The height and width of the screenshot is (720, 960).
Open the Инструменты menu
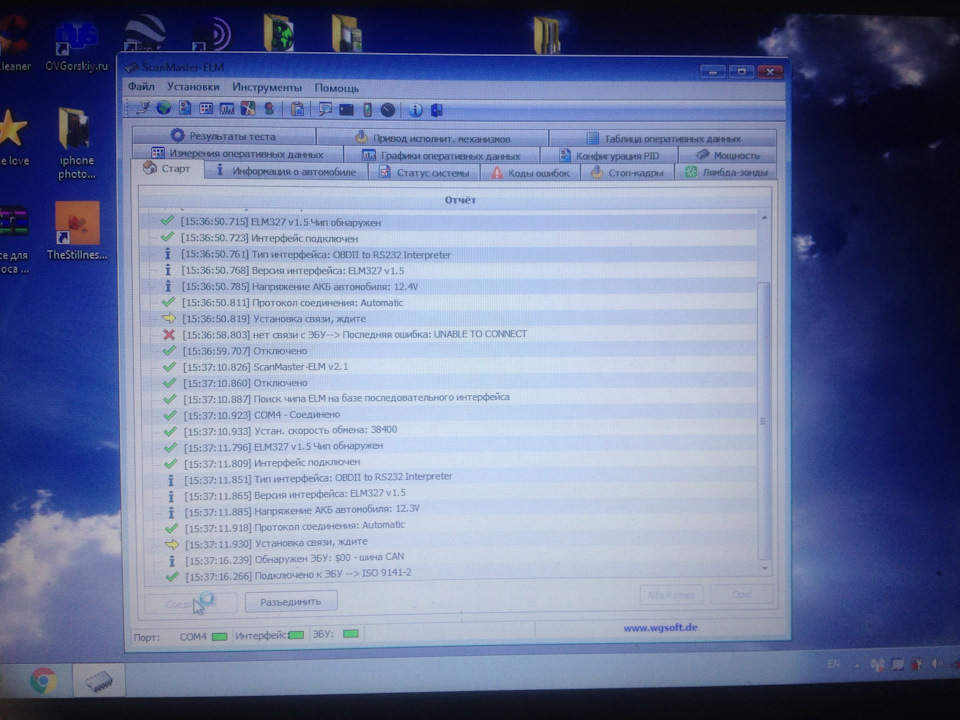click(267, 88)
